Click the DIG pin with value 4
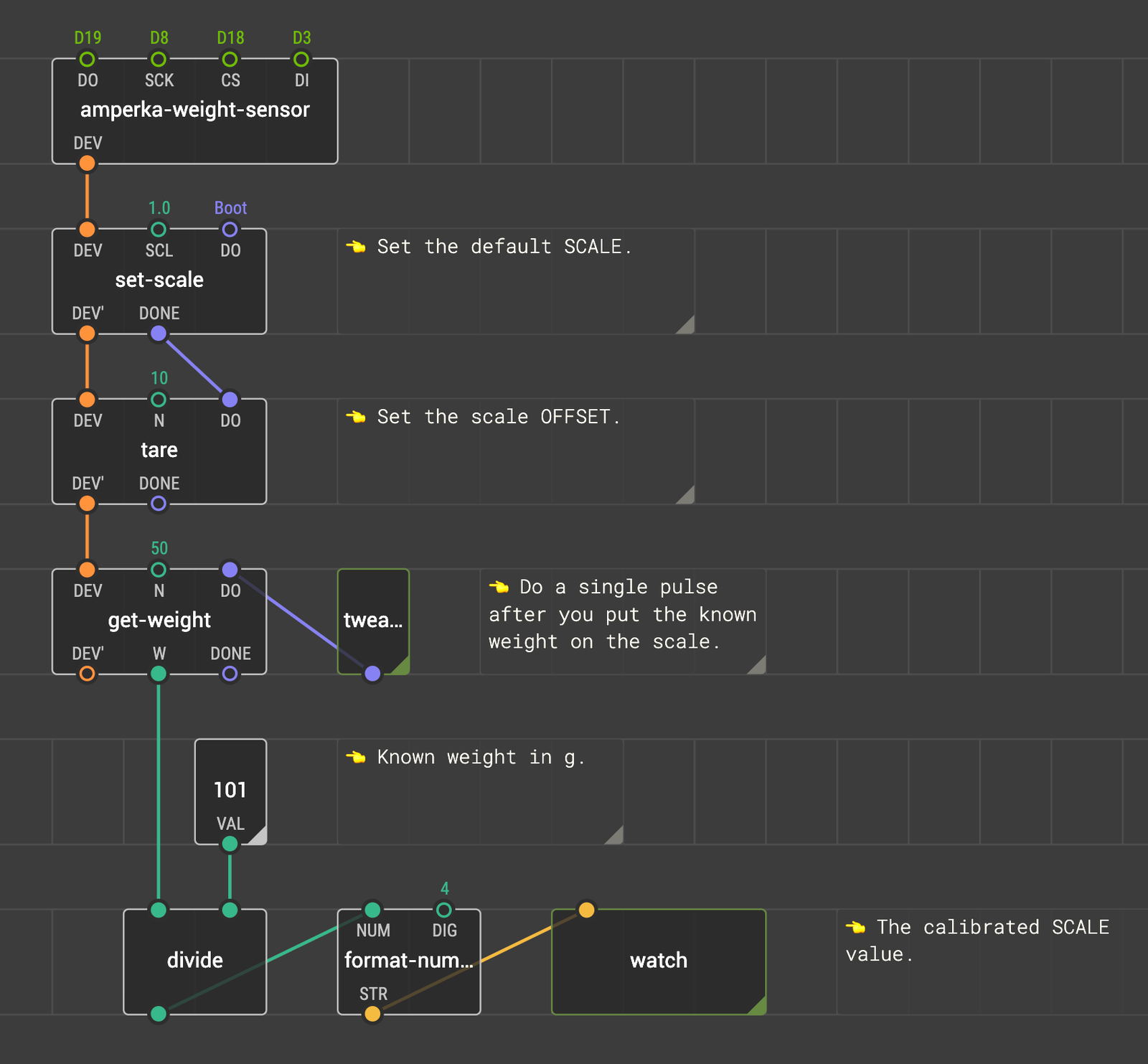1148x1064 pixels. pos(444,910)
